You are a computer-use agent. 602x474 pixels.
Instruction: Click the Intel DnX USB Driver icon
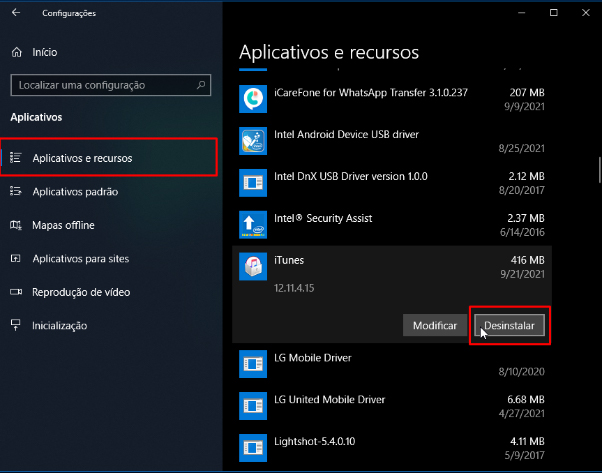click(x=253, y=183)
